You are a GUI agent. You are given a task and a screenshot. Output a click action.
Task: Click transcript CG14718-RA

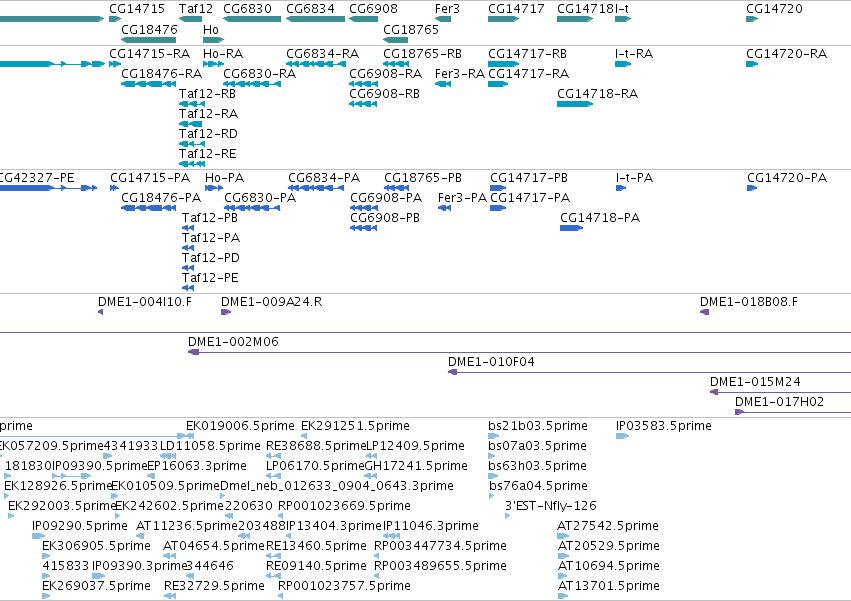[x=598, y=93]
